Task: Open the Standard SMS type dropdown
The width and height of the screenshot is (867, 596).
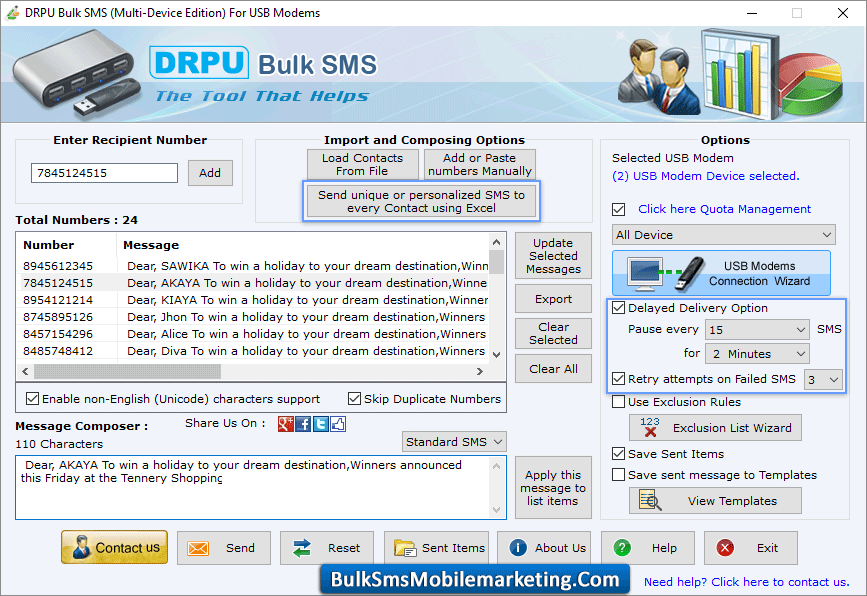Action: (453, 442)
